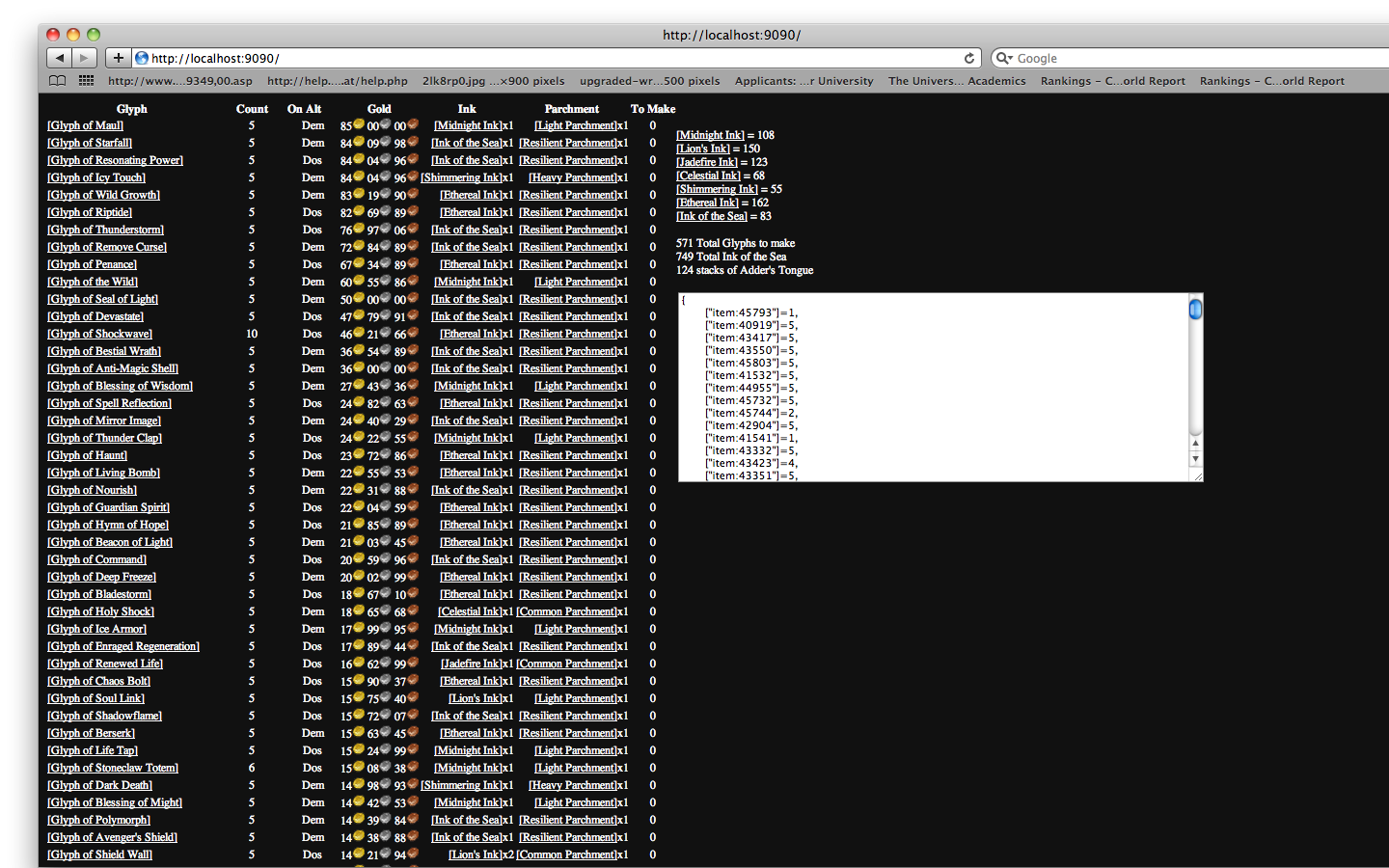Click the plus add bookmark button

tap(118, 58)
